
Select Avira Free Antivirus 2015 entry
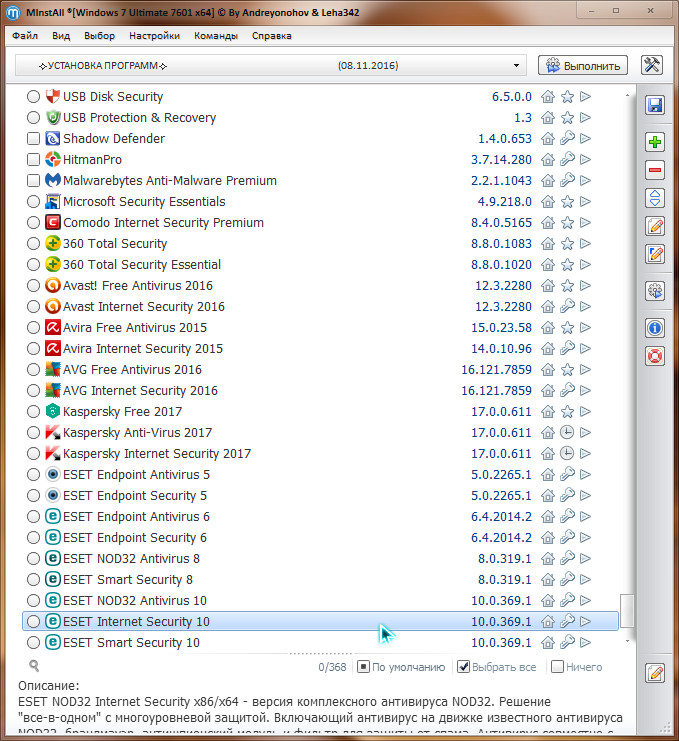(320, 327)
